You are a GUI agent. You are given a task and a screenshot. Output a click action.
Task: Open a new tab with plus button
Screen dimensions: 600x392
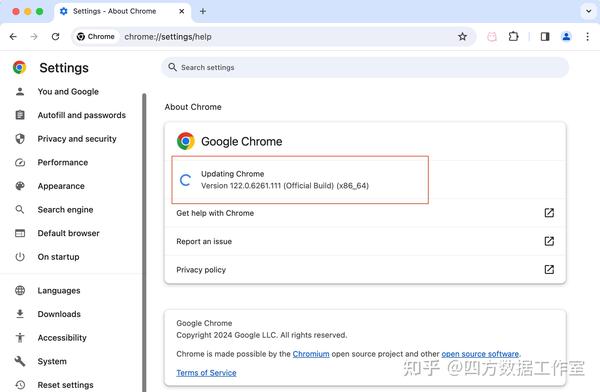pos(203,11)
